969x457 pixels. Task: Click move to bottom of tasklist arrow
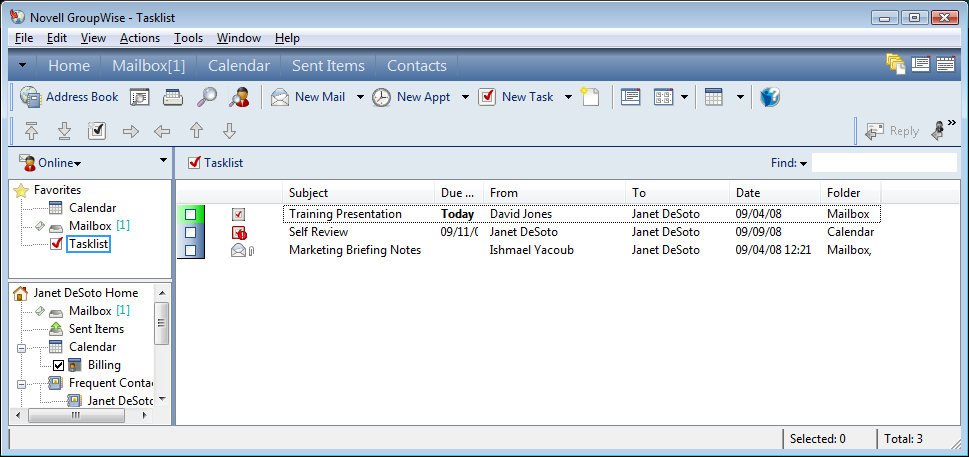point(64,131)
